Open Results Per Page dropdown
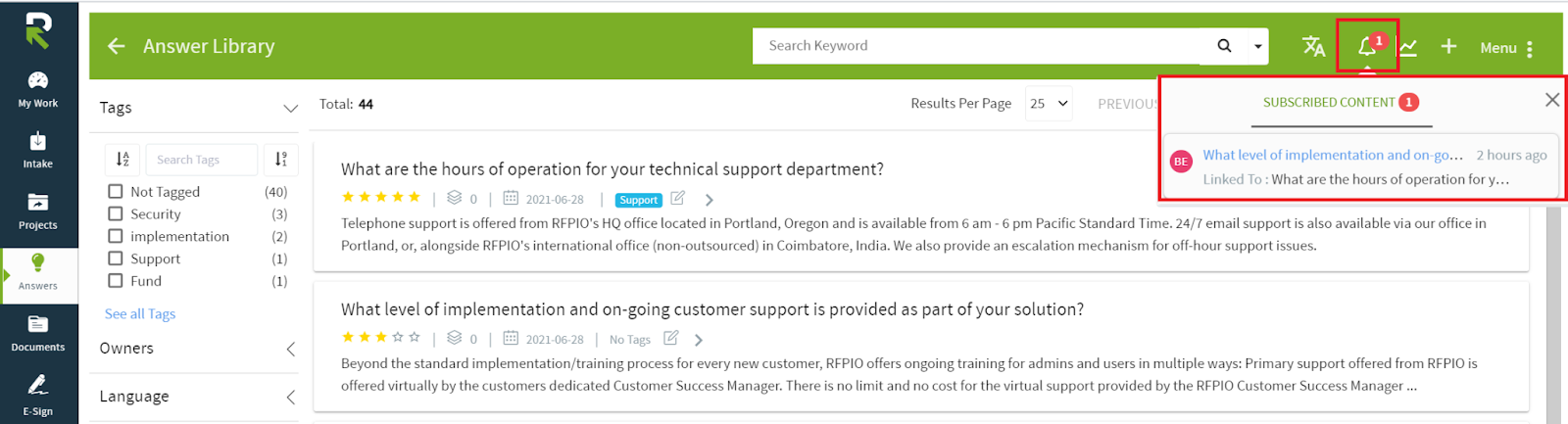This screenshot has width=1568, height=424. pos(1049,103)
